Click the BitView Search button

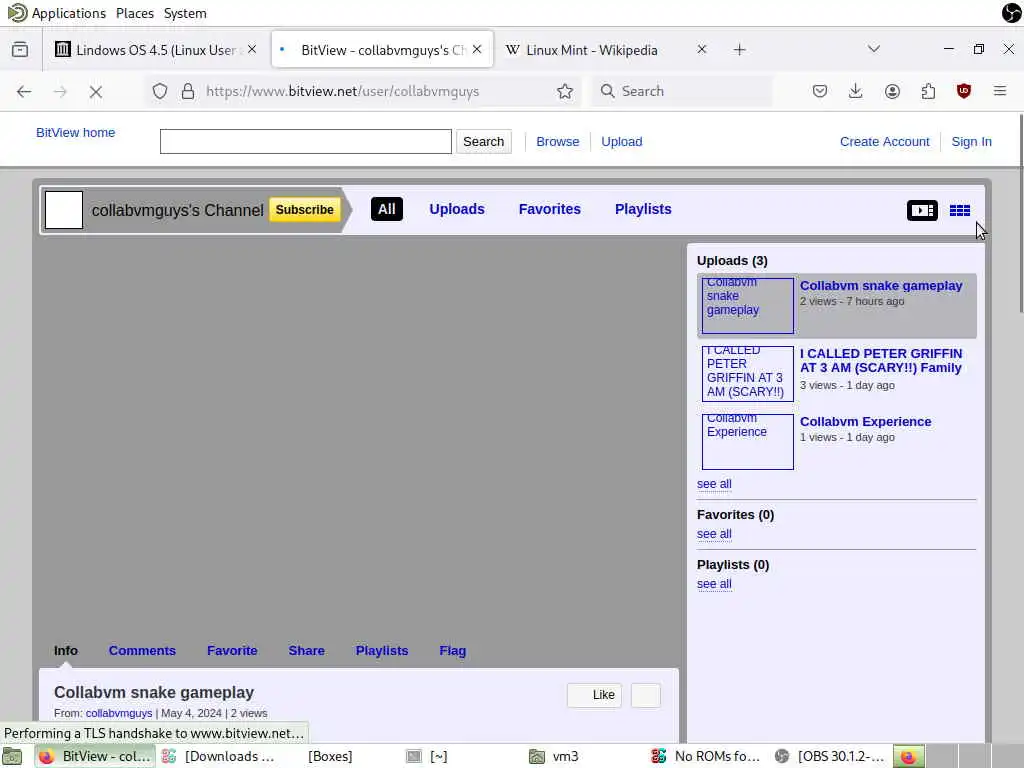(x=483, y=142)
